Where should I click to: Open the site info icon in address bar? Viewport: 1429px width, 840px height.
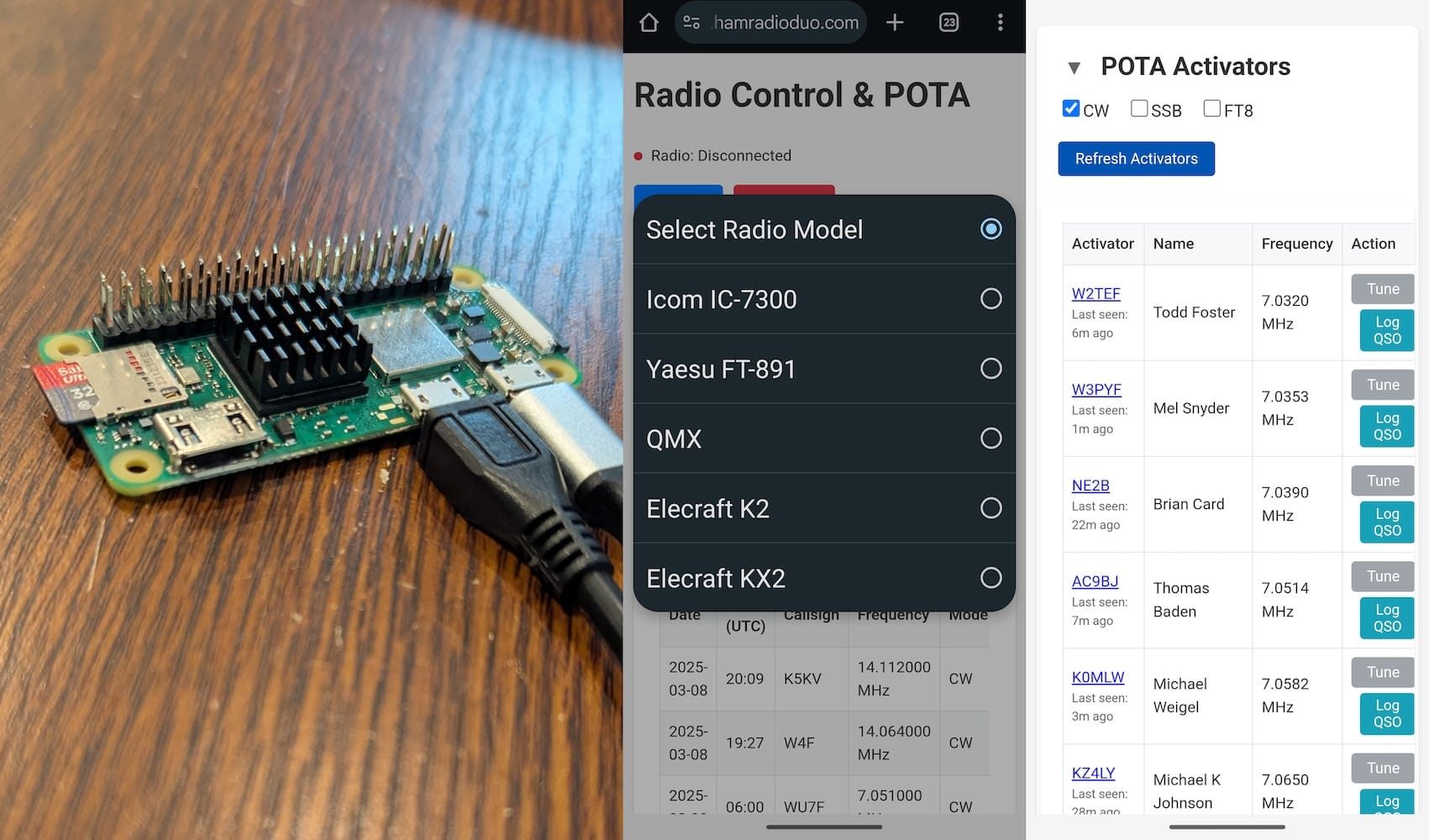[x=691, y=23]
